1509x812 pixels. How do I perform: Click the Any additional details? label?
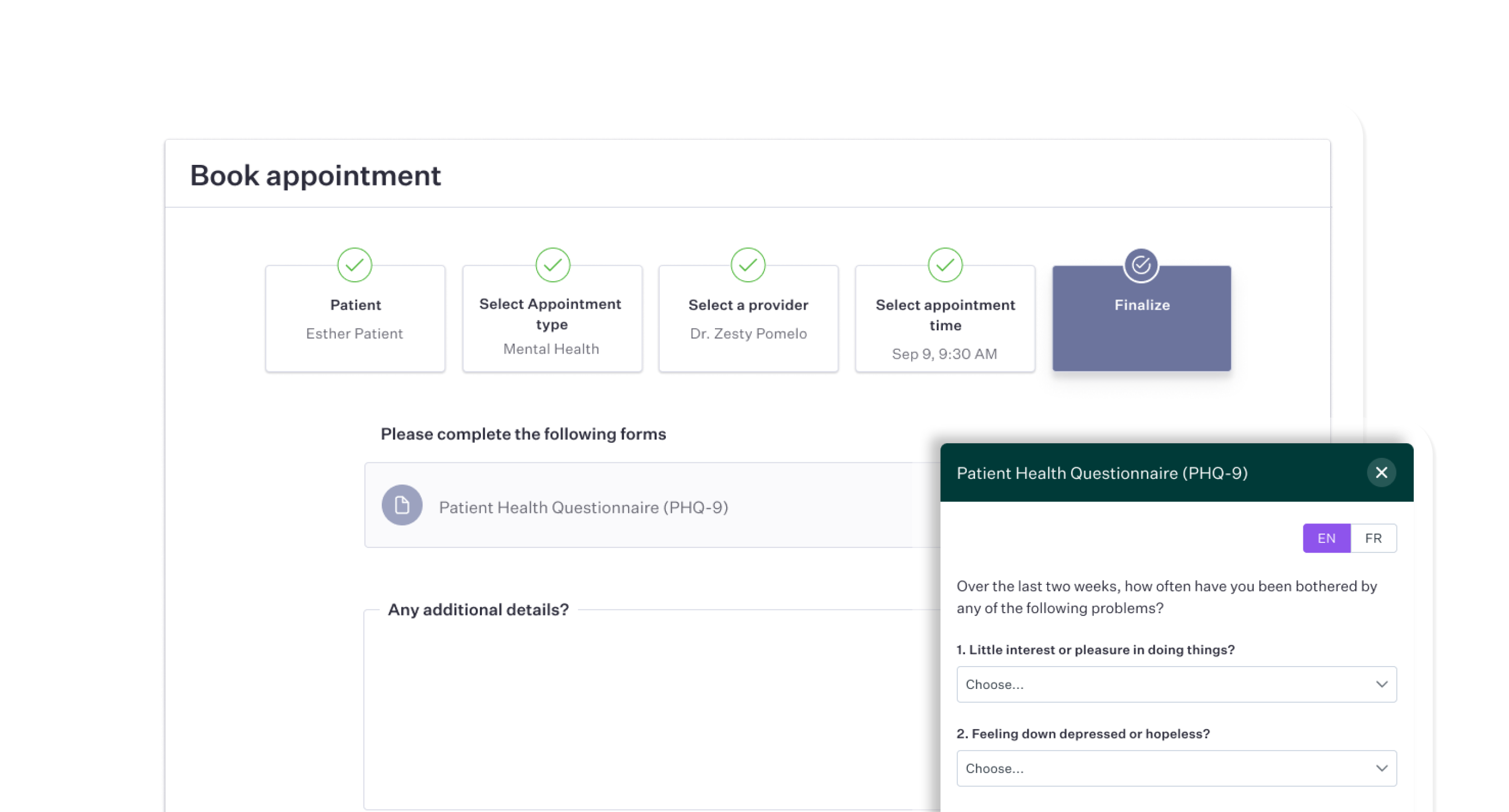point(478,609)
